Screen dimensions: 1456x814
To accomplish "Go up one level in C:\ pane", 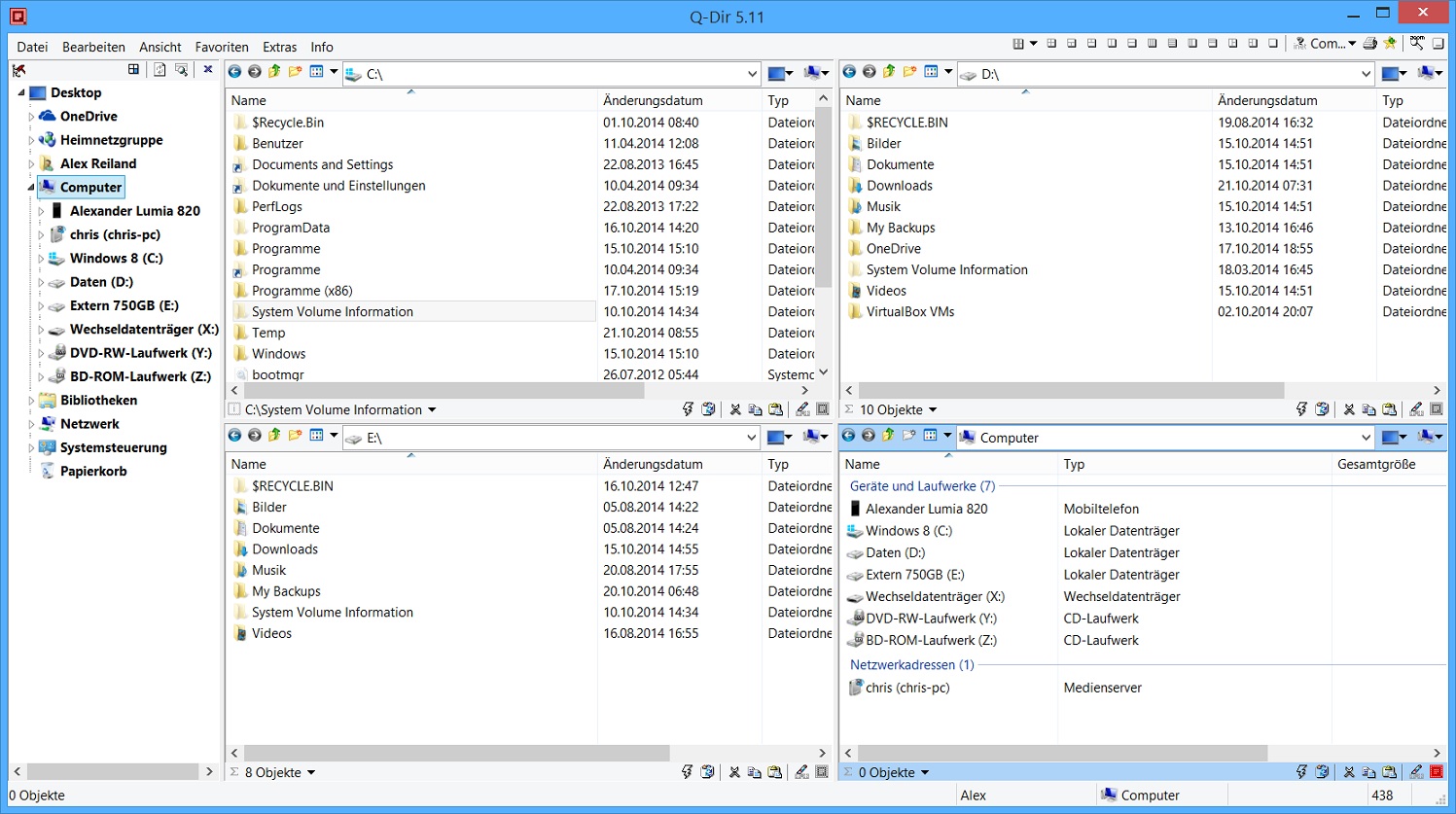I will coord(274,72).
